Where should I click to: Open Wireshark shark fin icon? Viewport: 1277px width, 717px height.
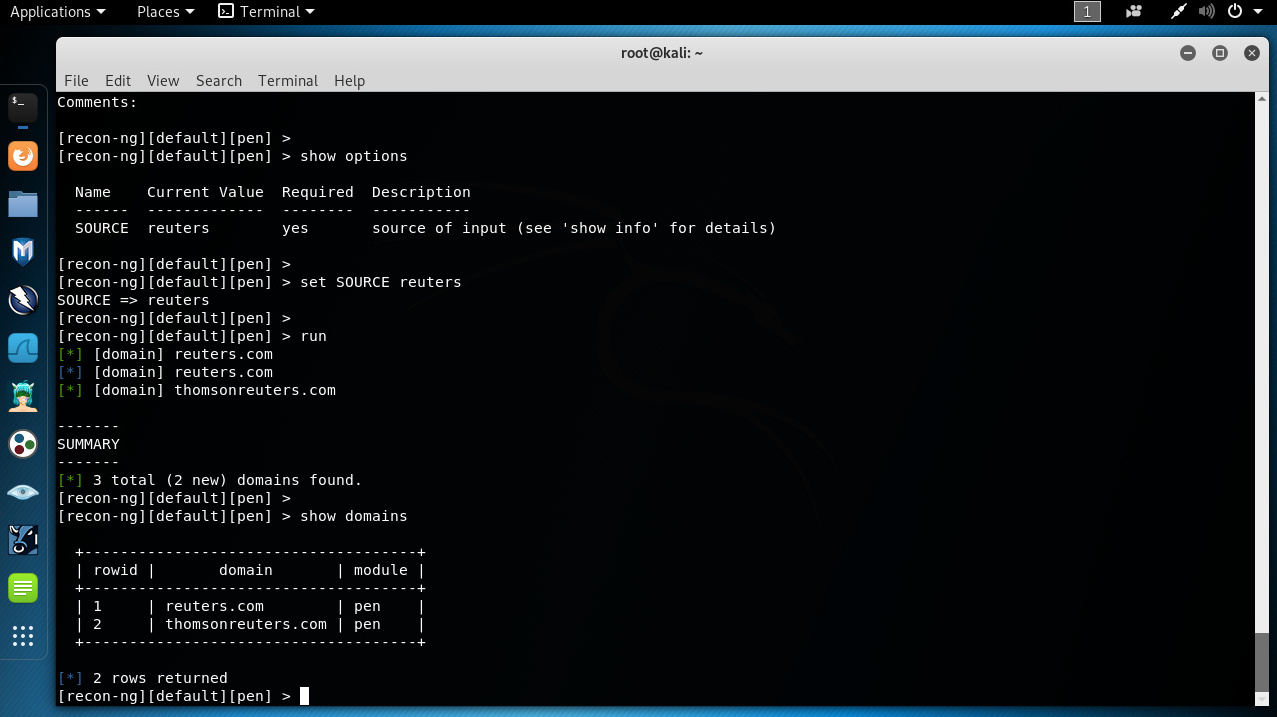click(22, 348)
